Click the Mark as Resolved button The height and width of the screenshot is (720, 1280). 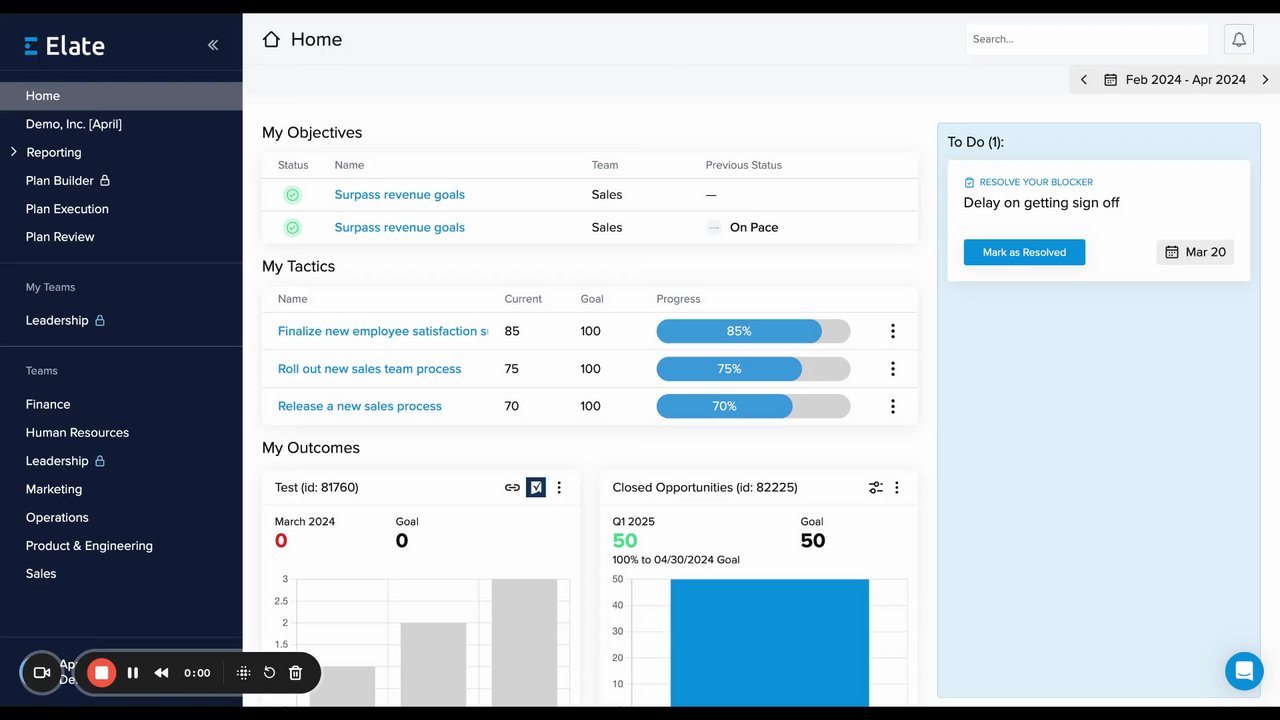point(1024,252)
